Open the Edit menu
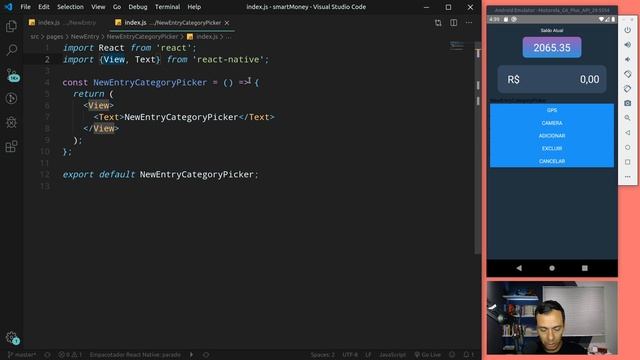Image resolution: width=640 pixels, height=360 pixels. click(x=44, y=7)
